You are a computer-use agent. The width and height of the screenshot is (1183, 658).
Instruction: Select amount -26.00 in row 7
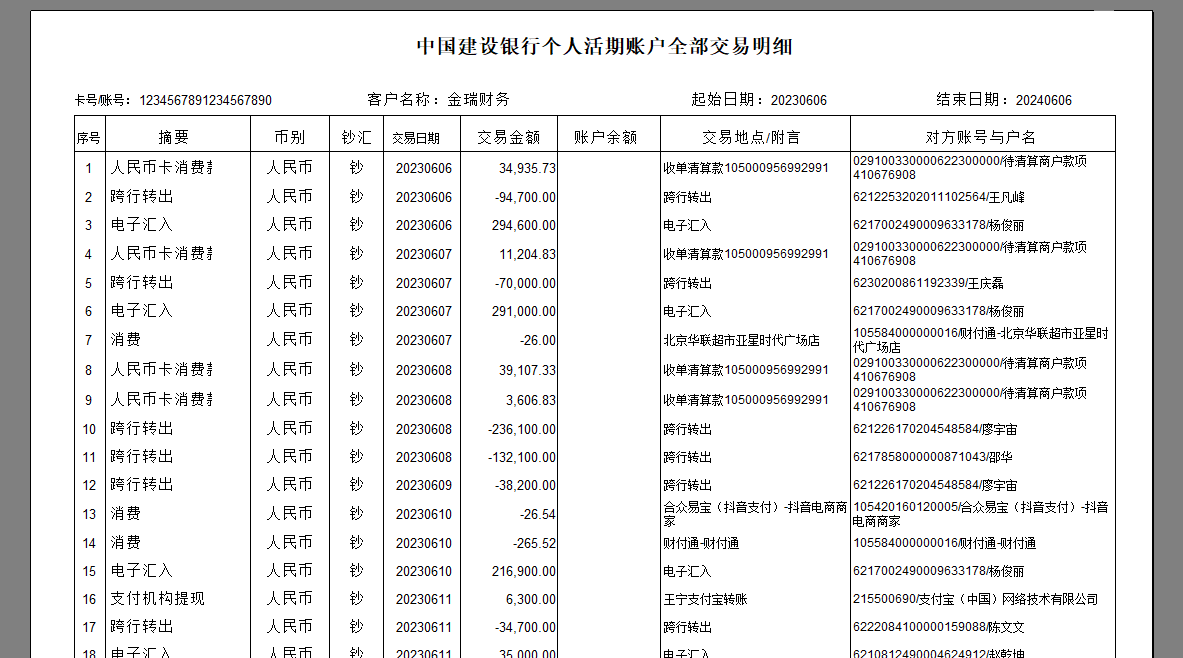tap(538, 340)
